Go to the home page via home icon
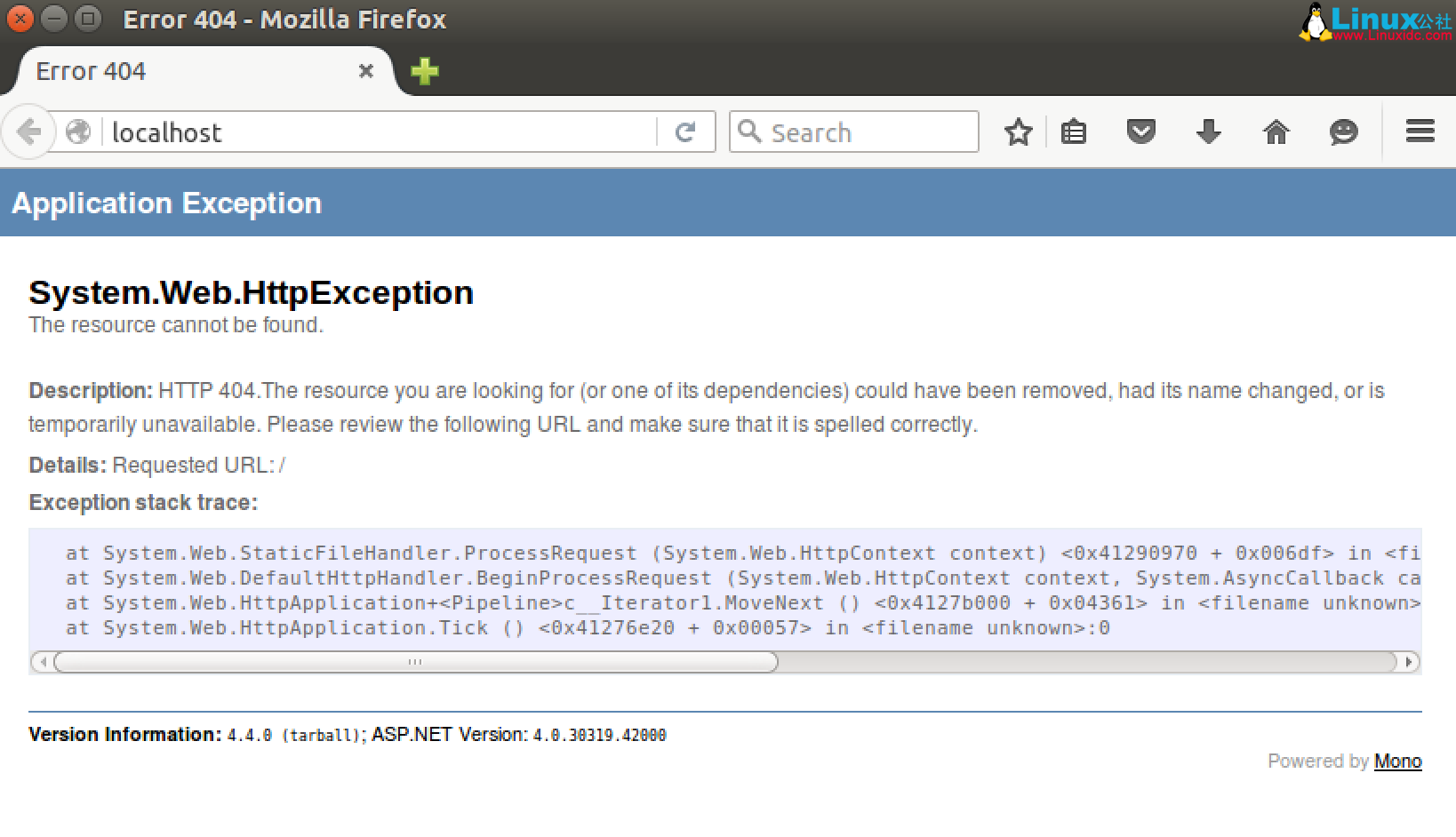 click(1276, 132)
